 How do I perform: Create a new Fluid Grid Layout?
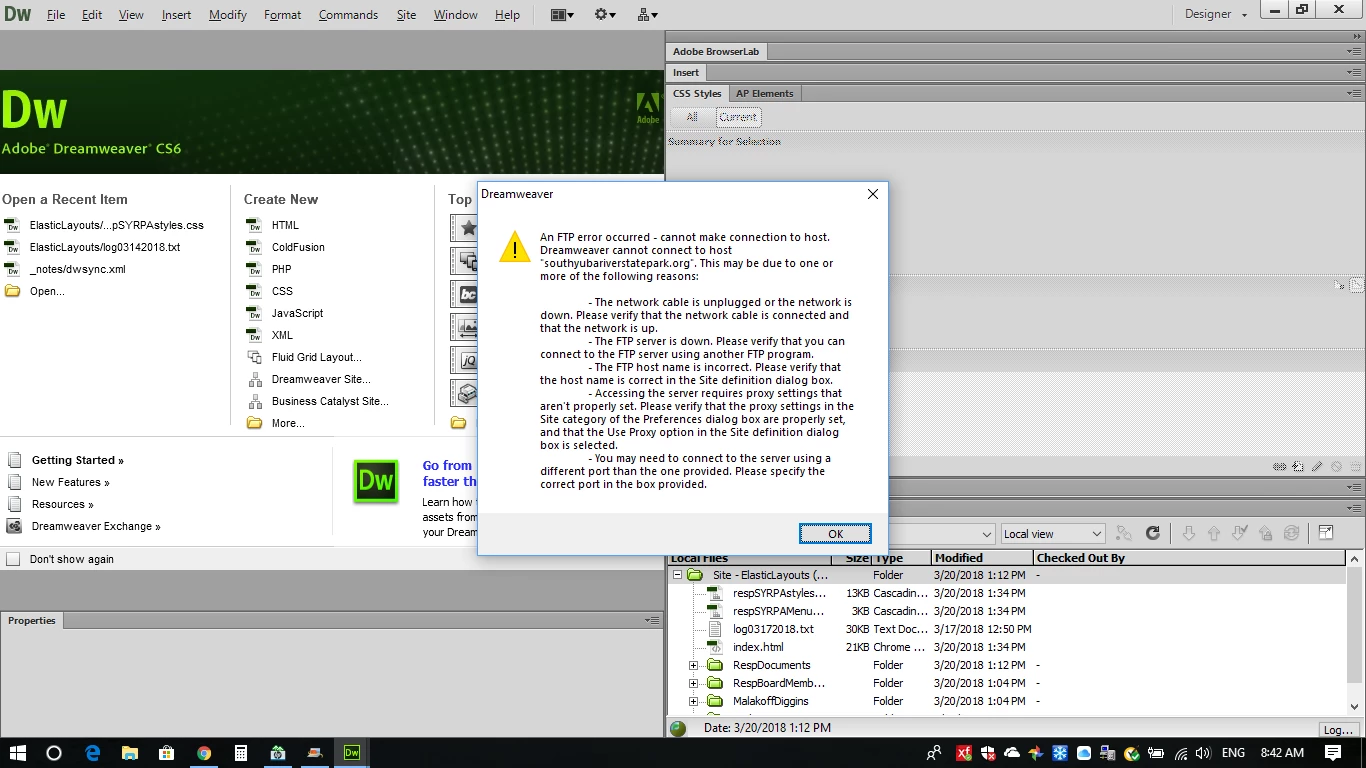click(x=316, y=357)
